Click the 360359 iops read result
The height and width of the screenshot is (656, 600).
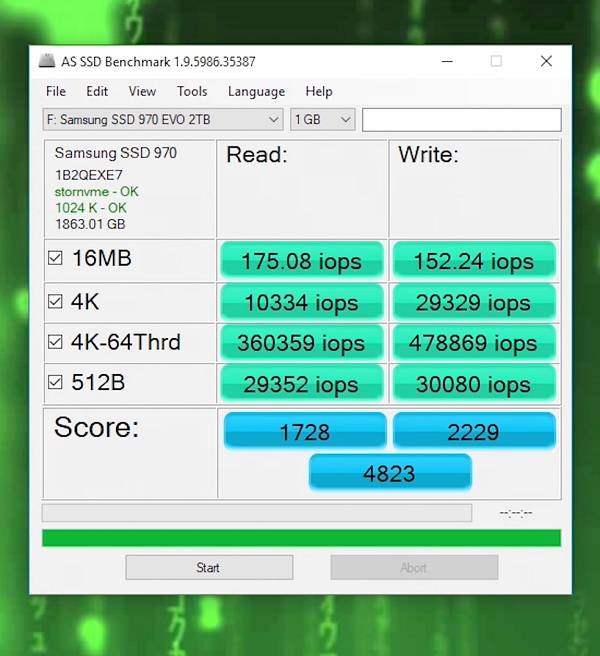(x=302, y=343)
